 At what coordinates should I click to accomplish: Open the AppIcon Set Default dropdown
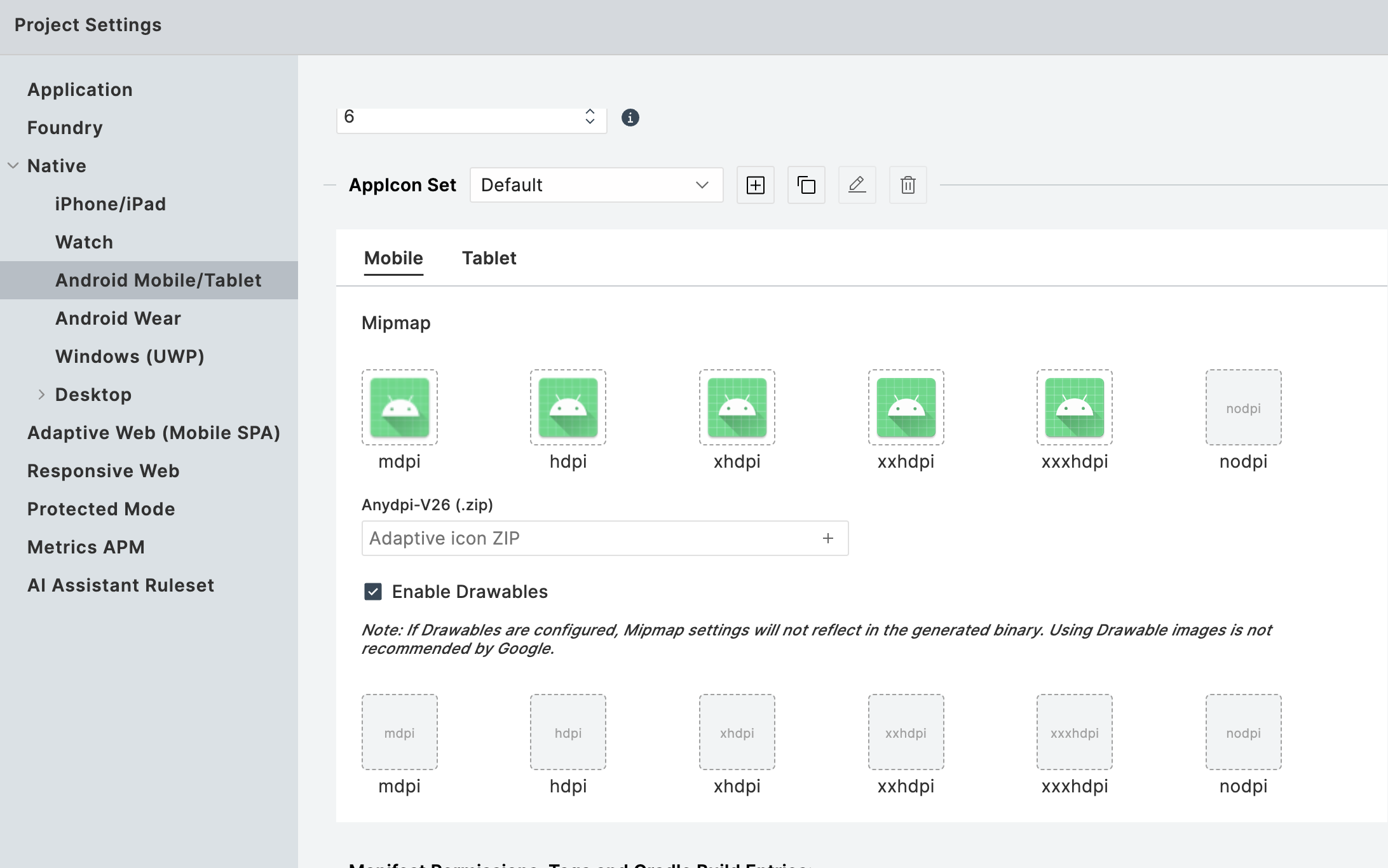coord(596,185)
